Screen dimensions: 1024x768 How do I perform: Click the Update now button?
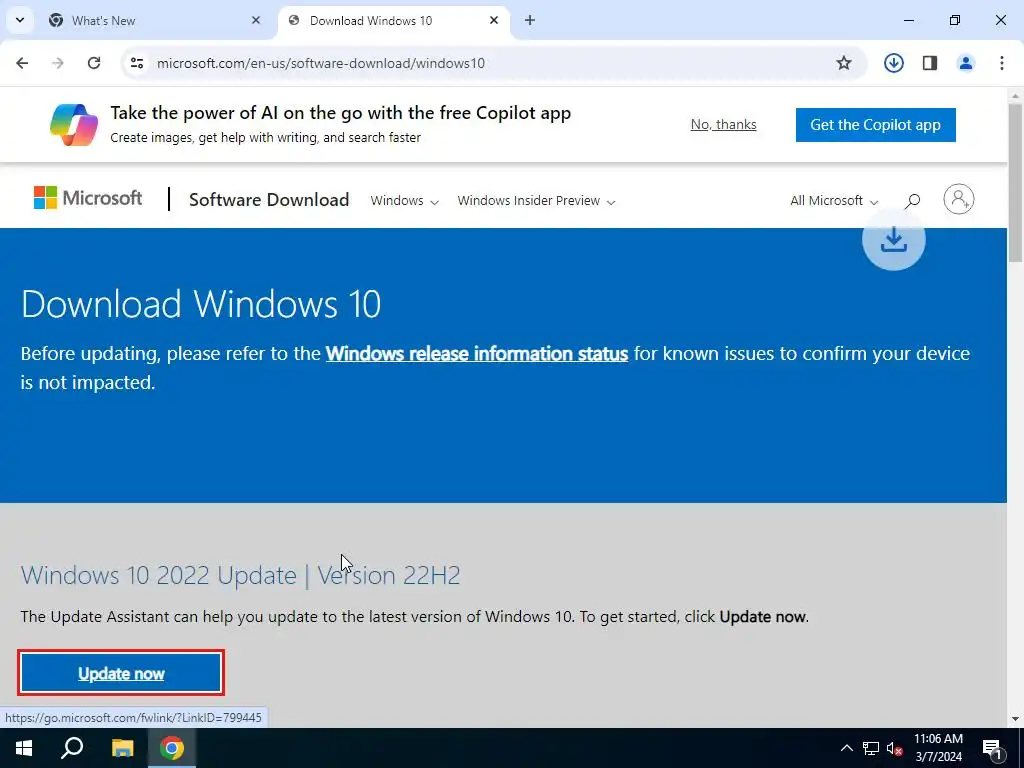click(x=121, y=673)
